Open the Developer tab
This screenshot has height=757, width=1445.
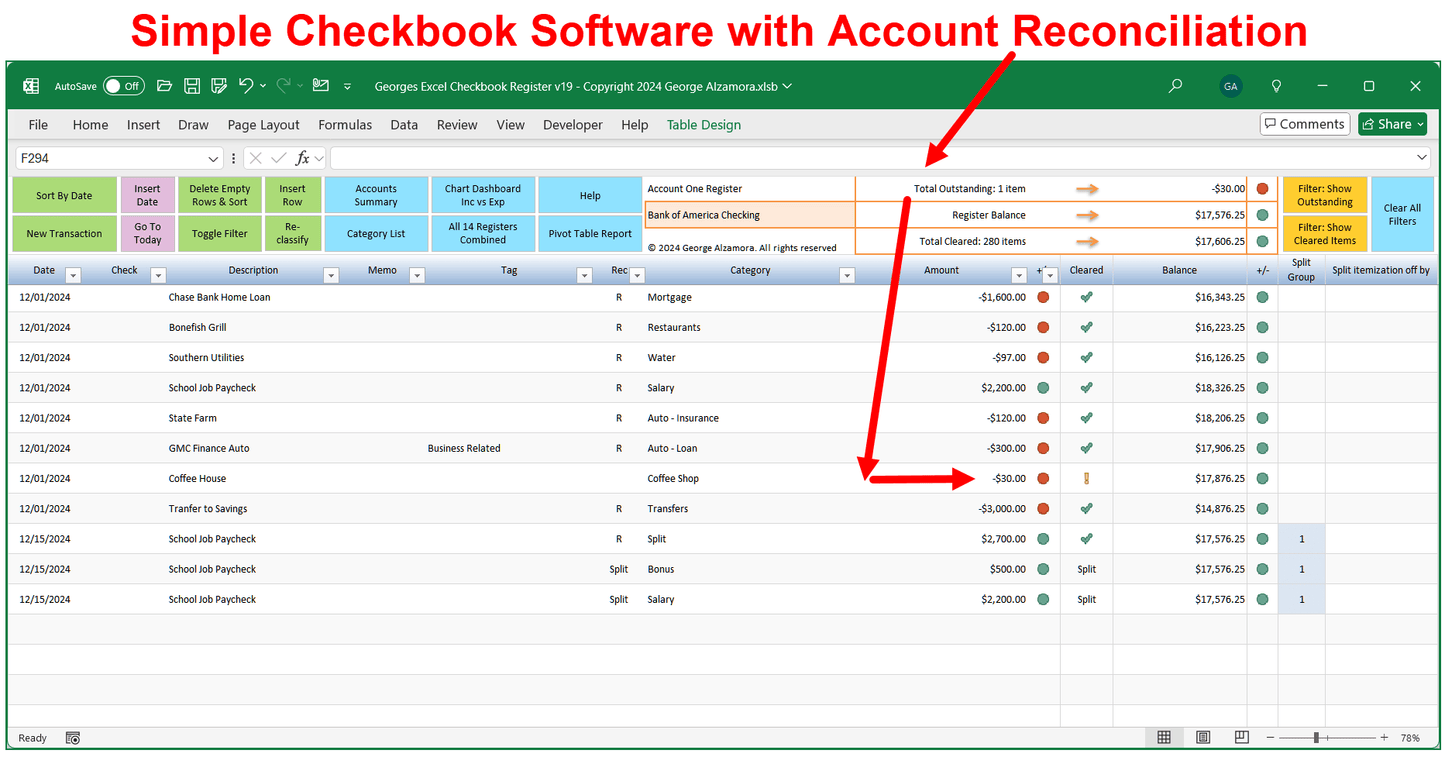573,125
